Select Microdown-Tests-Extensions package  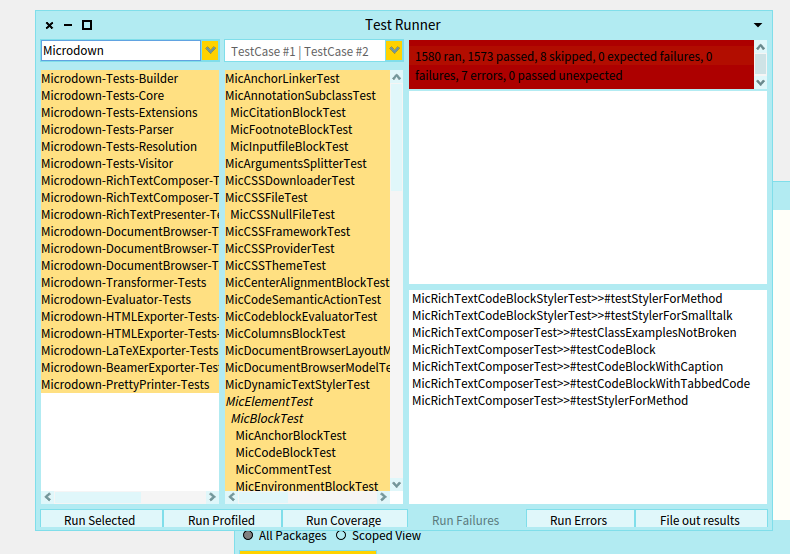click(130, 113)
